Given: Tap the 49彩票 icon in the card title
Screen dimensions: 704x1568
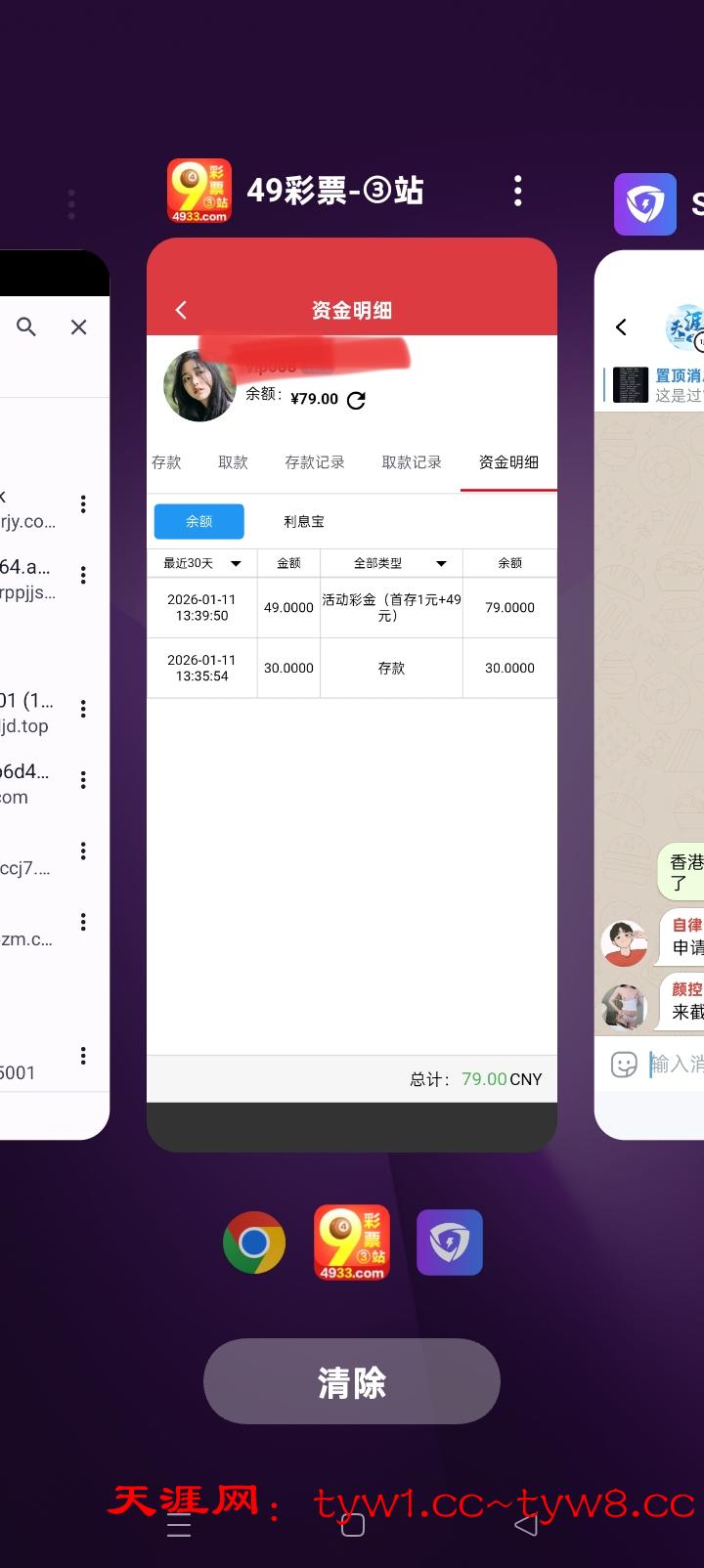Looking at the screenshot, I should (199, 191).
